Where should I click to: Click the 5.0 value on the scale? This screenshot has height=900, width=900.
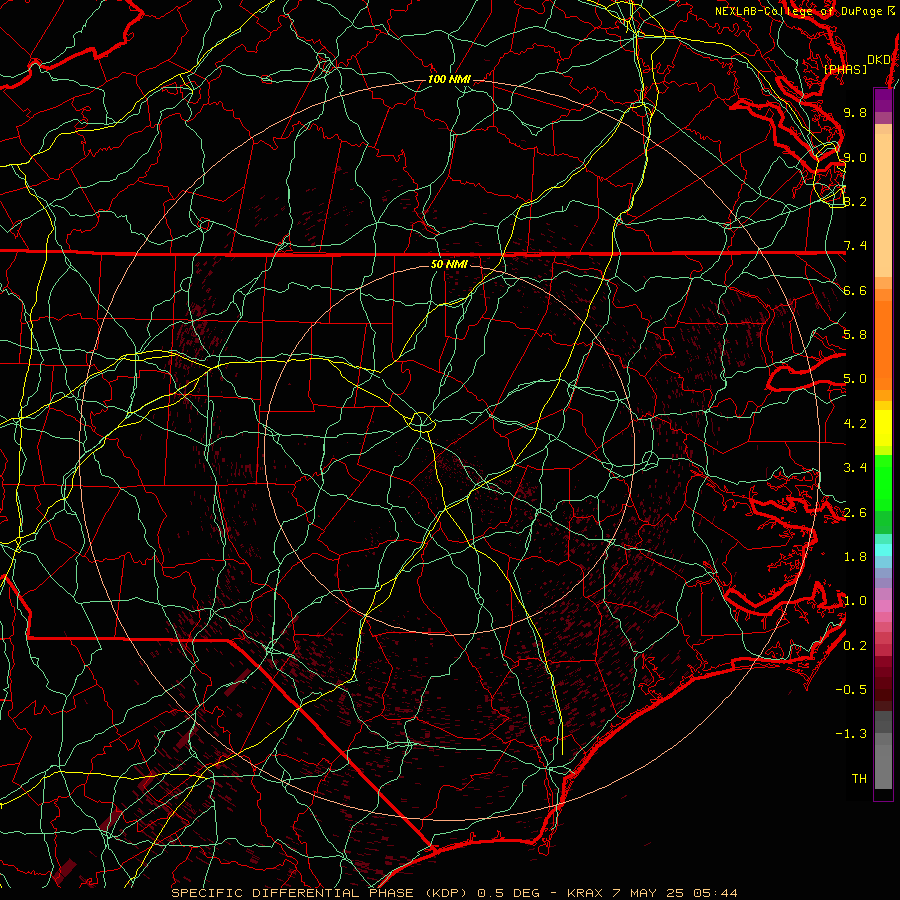(855, 379)
